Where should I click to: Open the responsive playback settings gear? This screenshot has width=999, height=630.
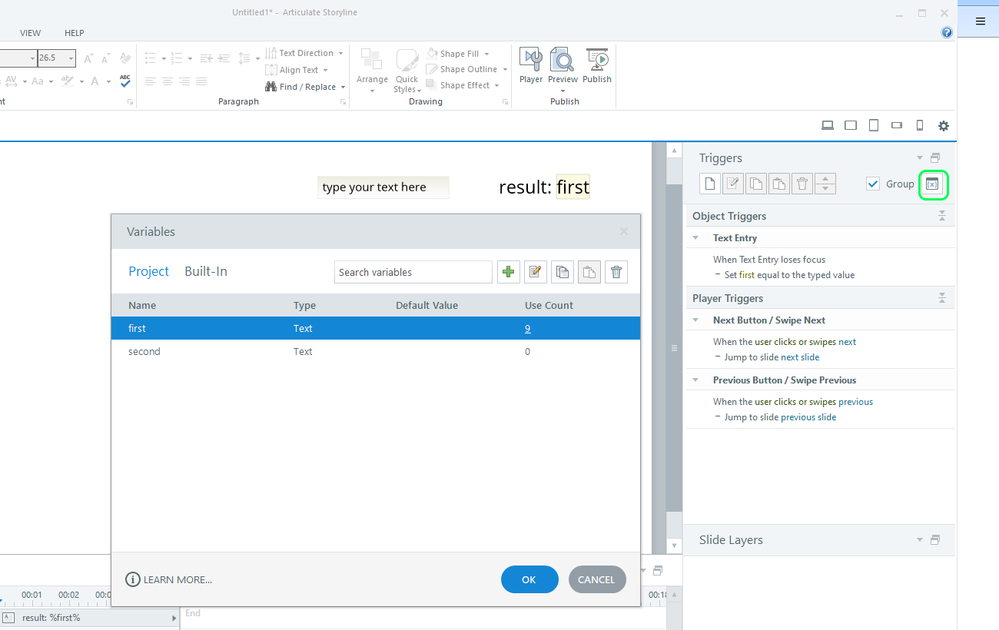click(x=943, y=126)
